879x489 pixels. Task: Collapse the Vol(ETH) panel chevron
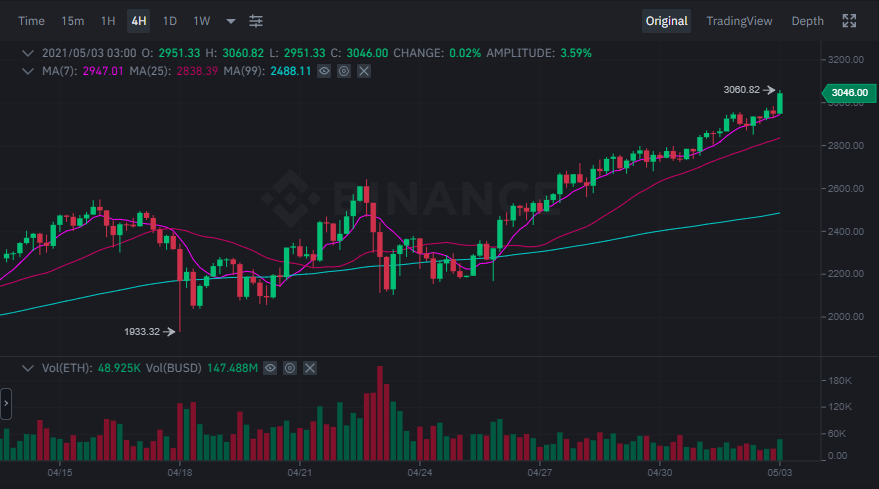27,368
